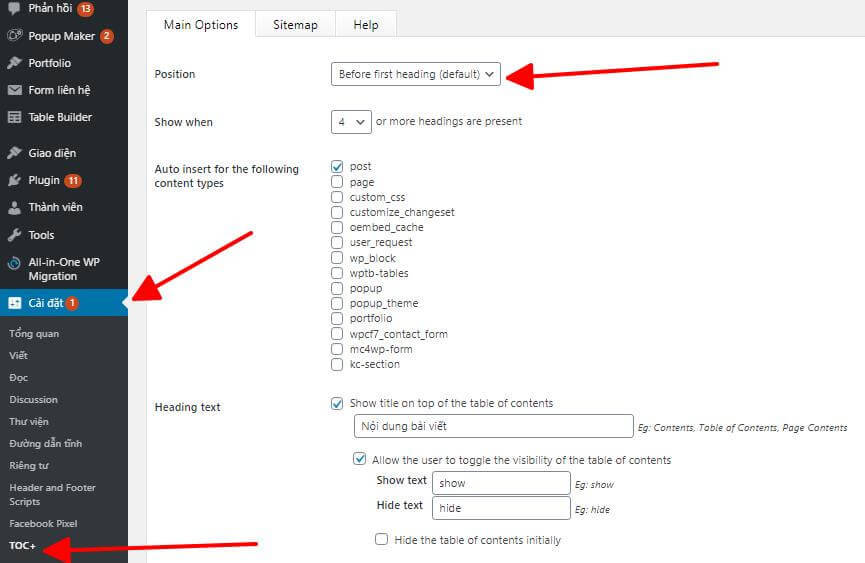Tick the user_request checkbox
Viewport: 865px width, 563px height.
point(337,242)
